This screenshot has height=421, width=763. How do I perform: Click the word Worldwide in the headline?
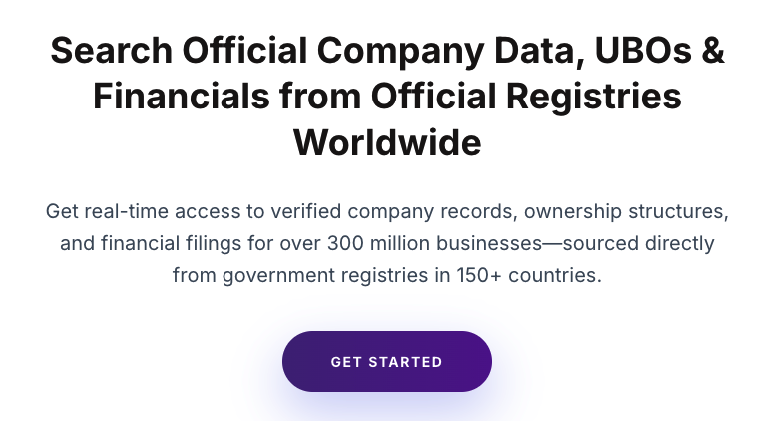pos(387,143)
